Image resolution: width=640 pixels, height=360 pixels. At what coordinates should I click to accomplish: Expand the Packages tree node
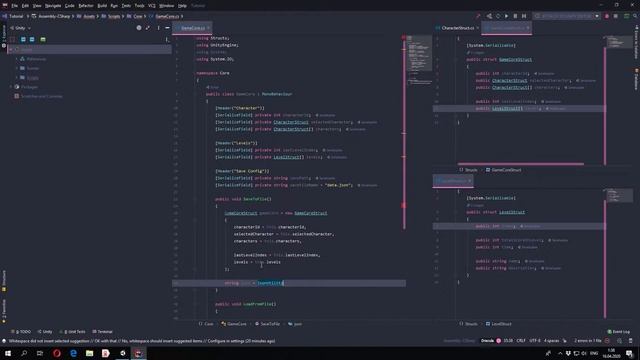pos(11,87)
